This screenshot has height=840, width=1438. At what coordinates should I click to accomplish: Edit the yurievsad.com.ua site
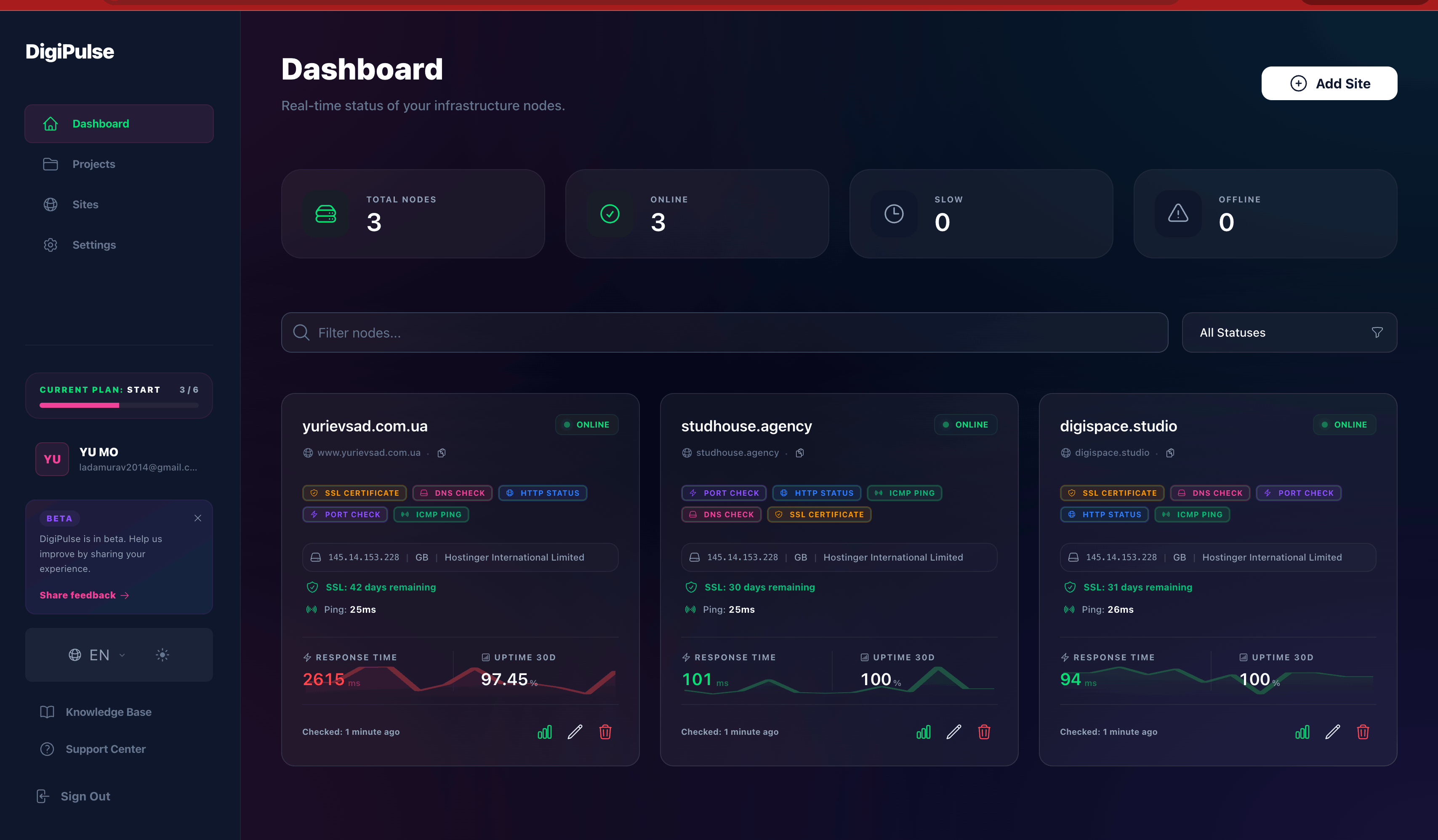(575, 731)
